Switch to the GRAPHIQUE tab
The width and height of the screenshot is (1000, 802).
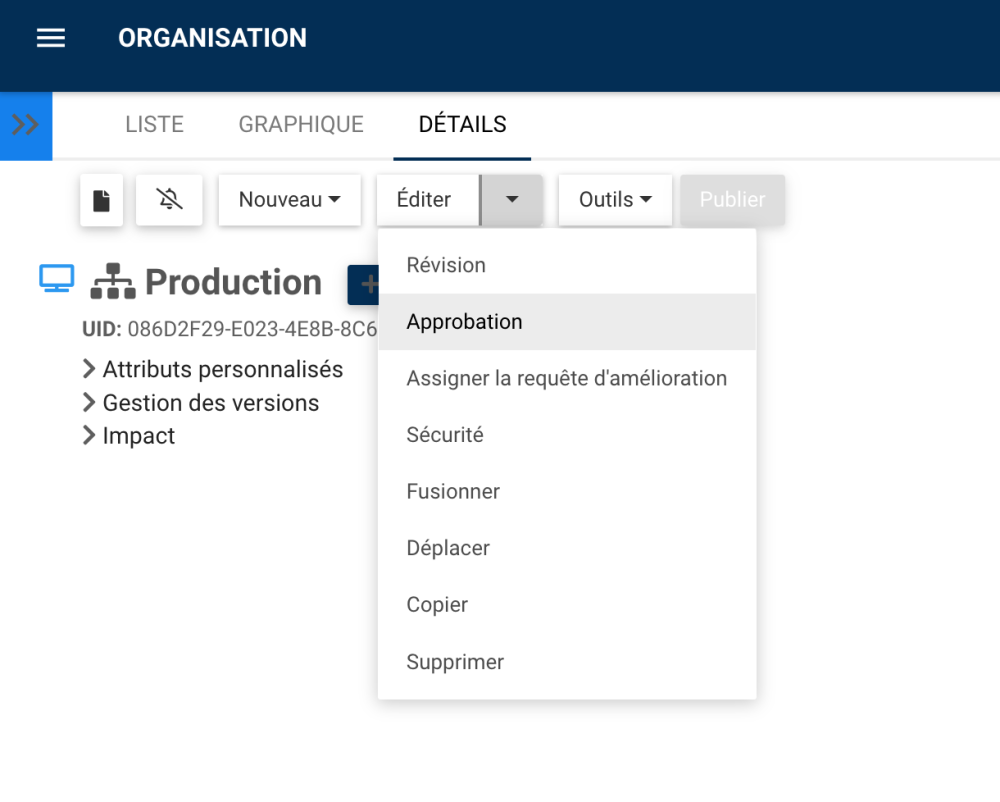(x=301, y=125)
